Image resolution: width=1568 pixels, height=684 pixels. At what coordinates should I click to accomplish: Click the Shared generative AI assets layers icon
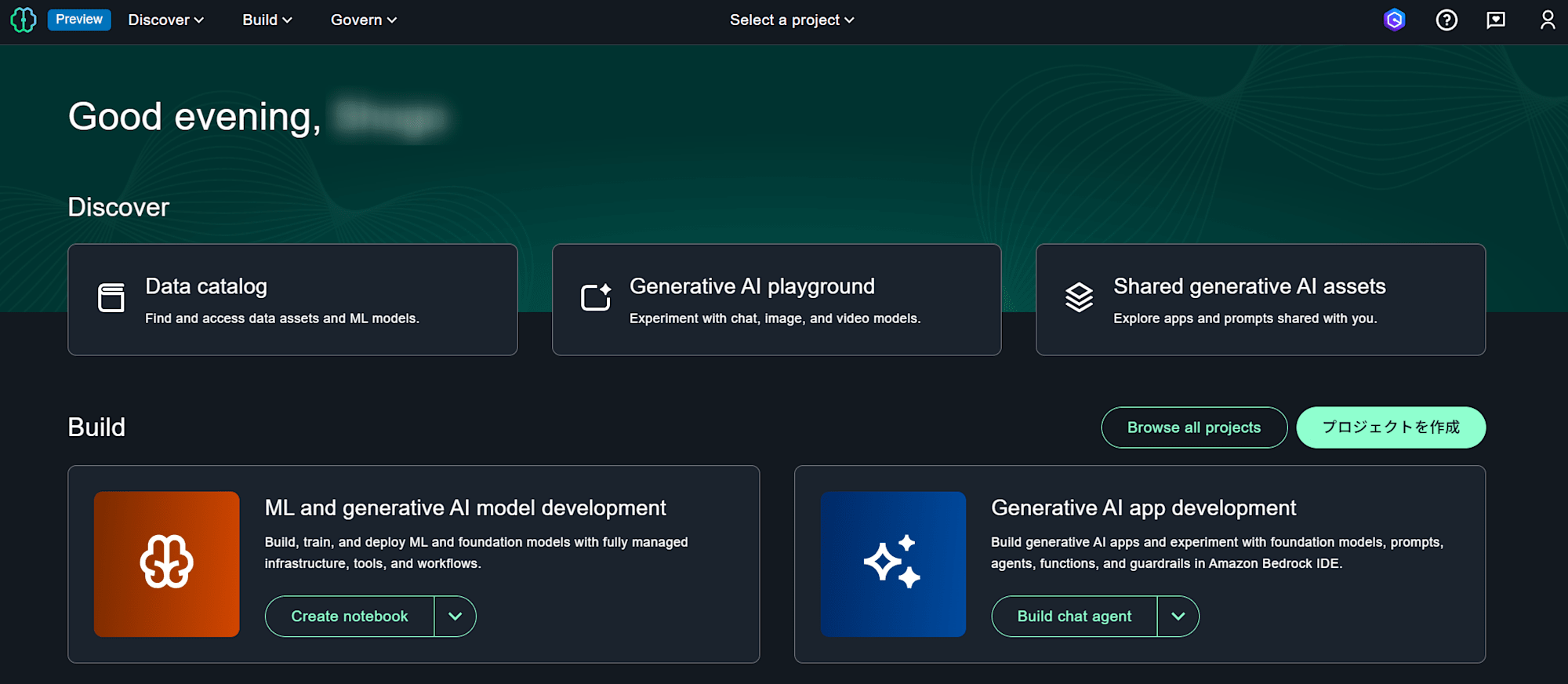point(1080,297)
